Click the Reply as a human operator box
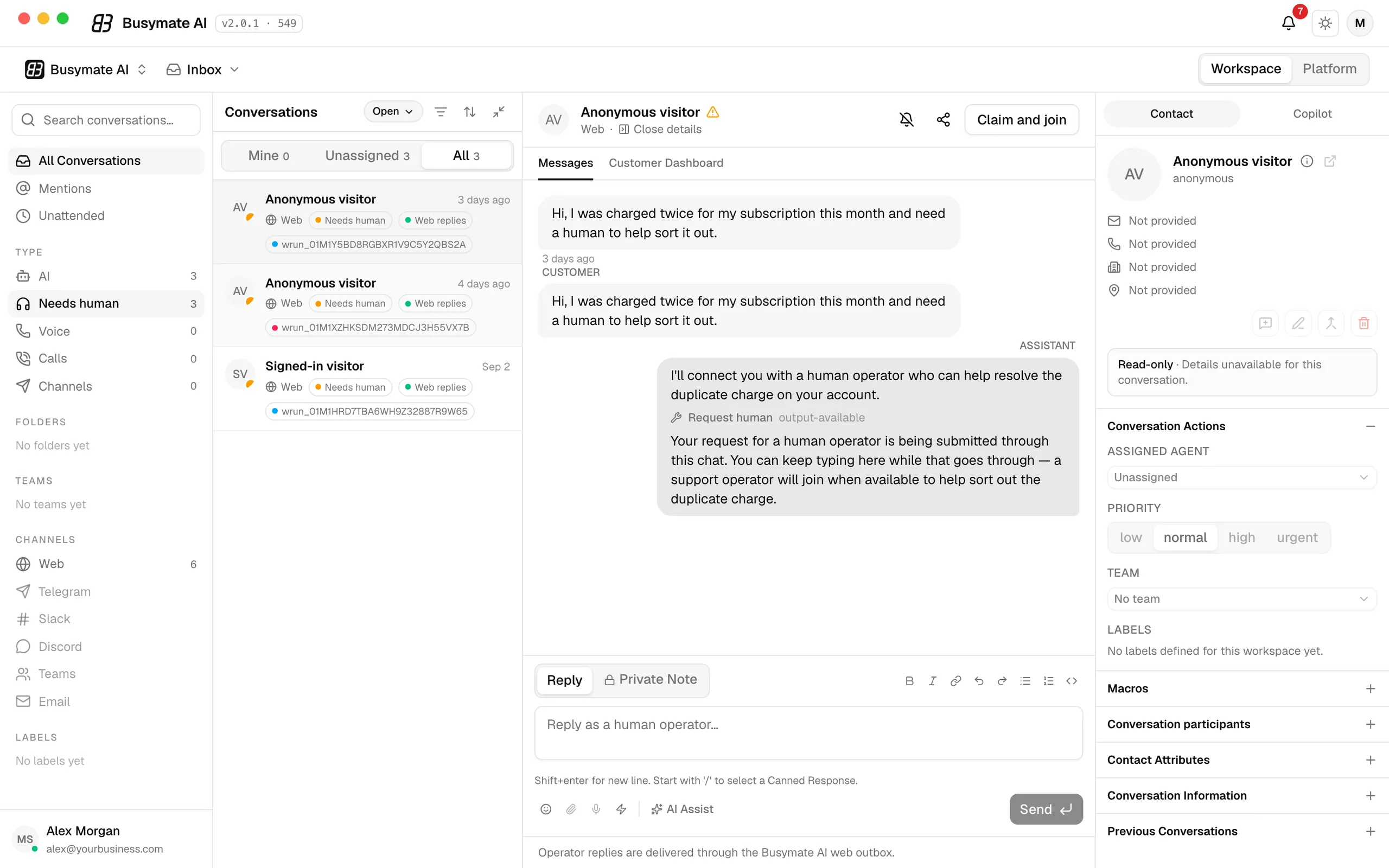 [x=808, y=733]
